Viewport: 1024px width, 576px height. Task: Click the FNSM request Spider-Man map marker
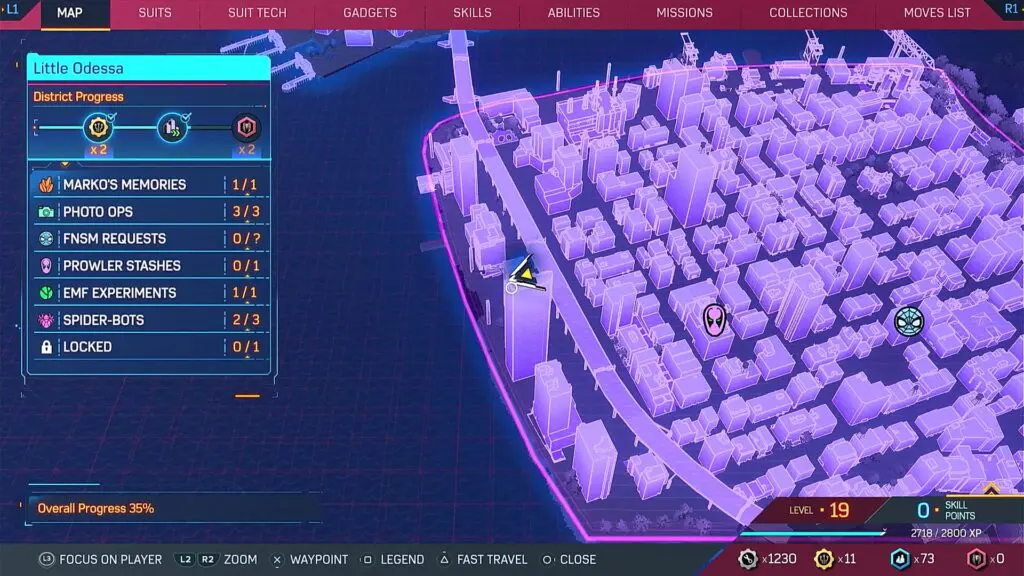pos(908,321)
